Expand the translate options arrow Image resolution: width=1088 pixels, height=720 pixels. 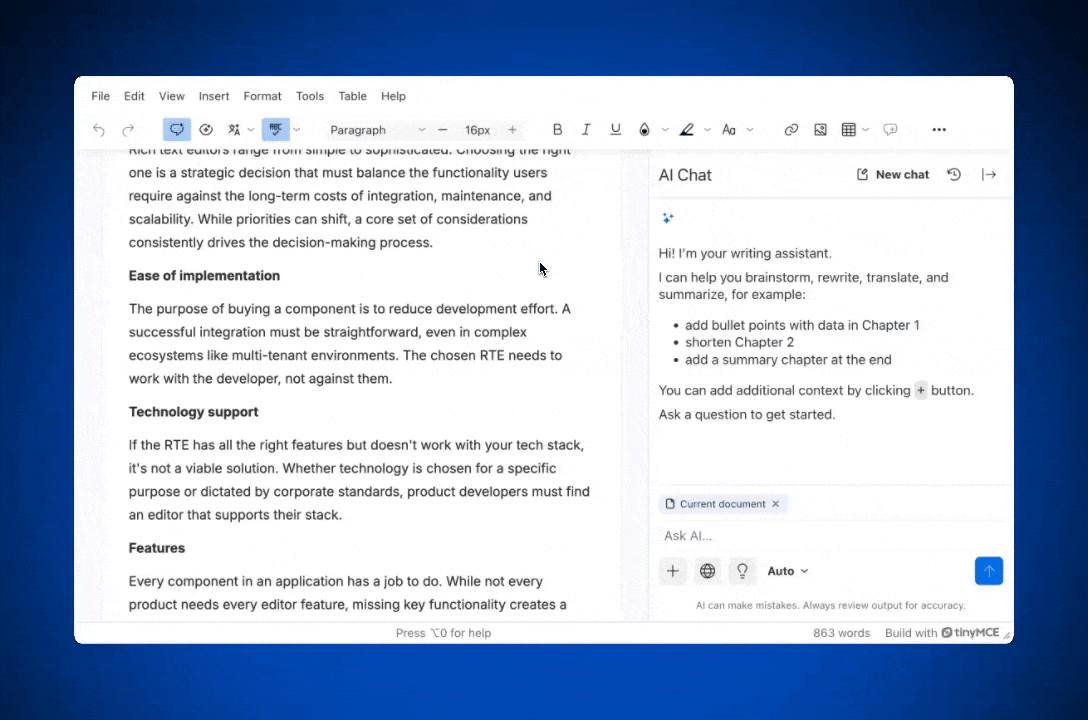251,130
